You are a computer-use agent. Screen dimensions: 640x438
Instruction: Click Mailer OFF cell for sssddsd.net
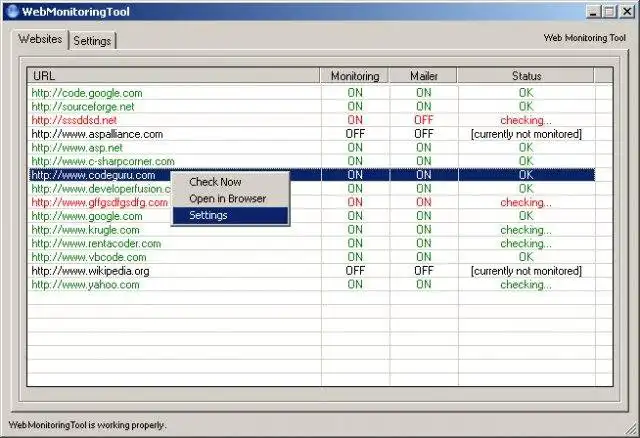[424, 120]
